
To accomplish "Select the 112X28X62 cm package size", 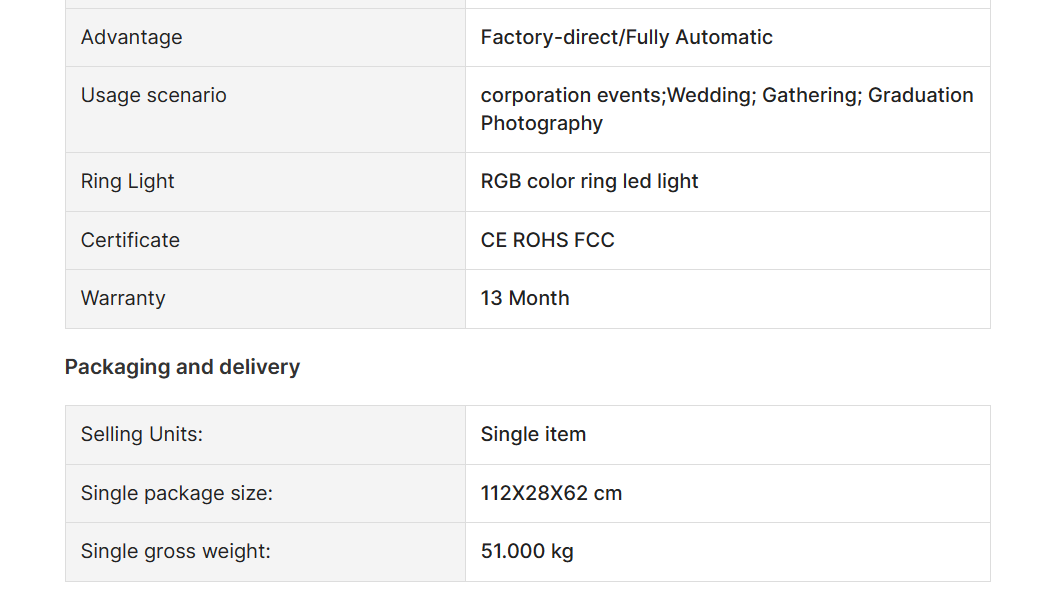I will [551, 493].
